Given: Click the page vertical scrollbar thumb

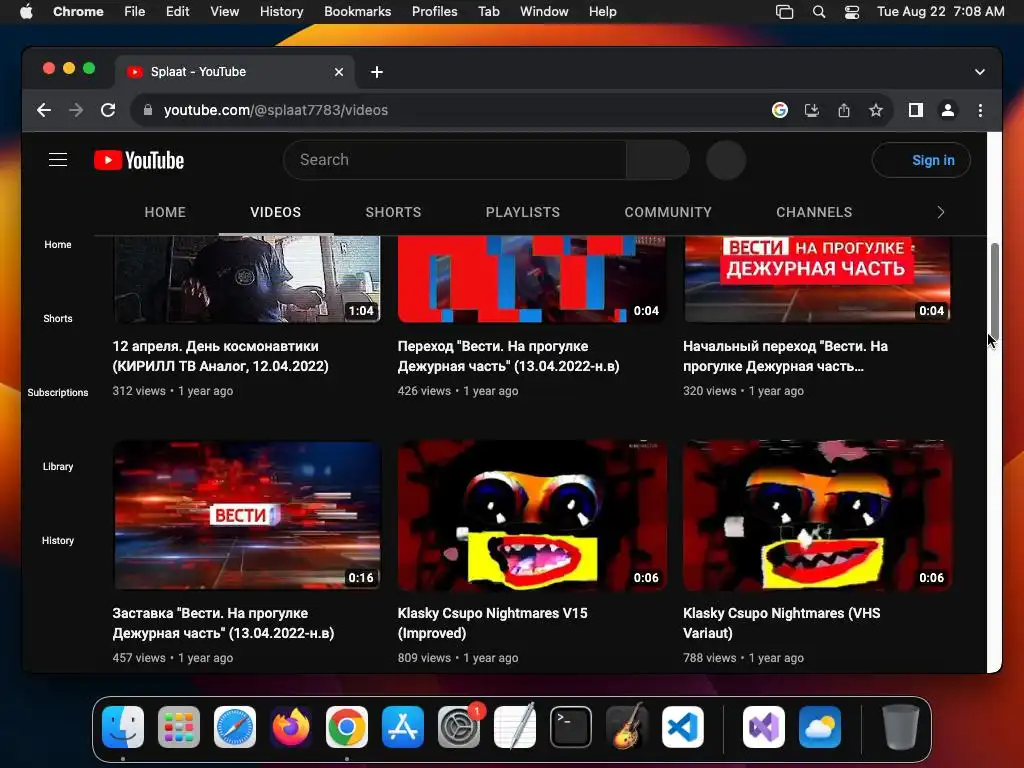Looking at the screenshot, I should 995,289.
